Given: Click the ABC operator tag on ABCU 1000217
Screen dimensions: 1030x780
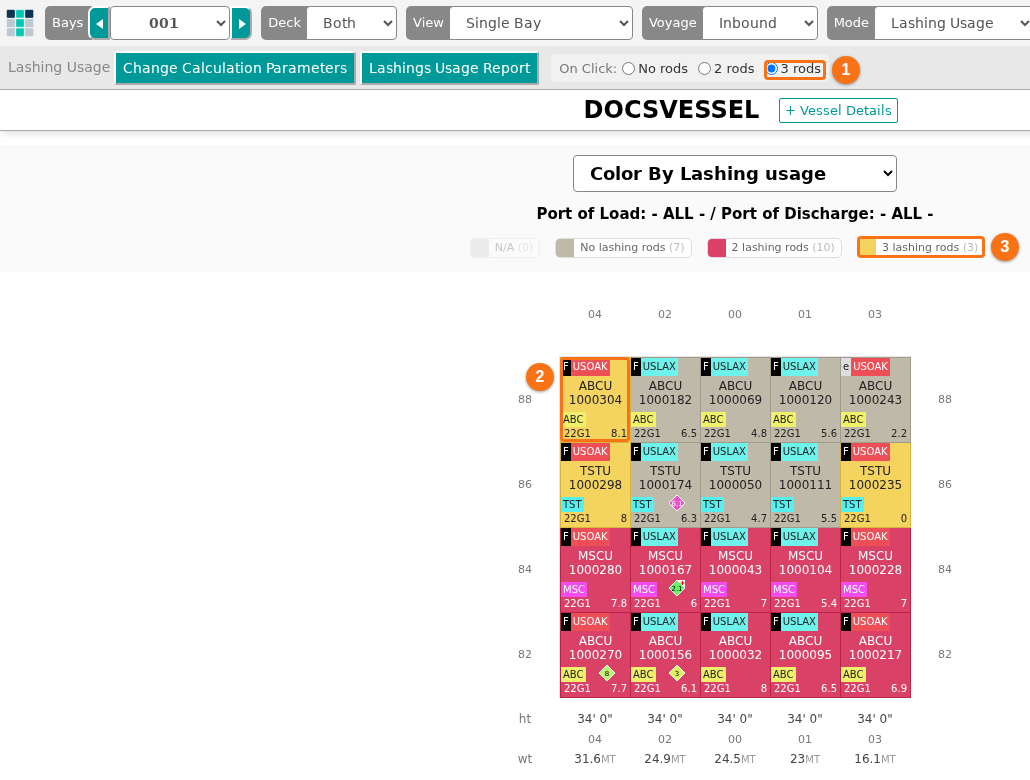Looking at the screenshot, I should pos(853,674).
